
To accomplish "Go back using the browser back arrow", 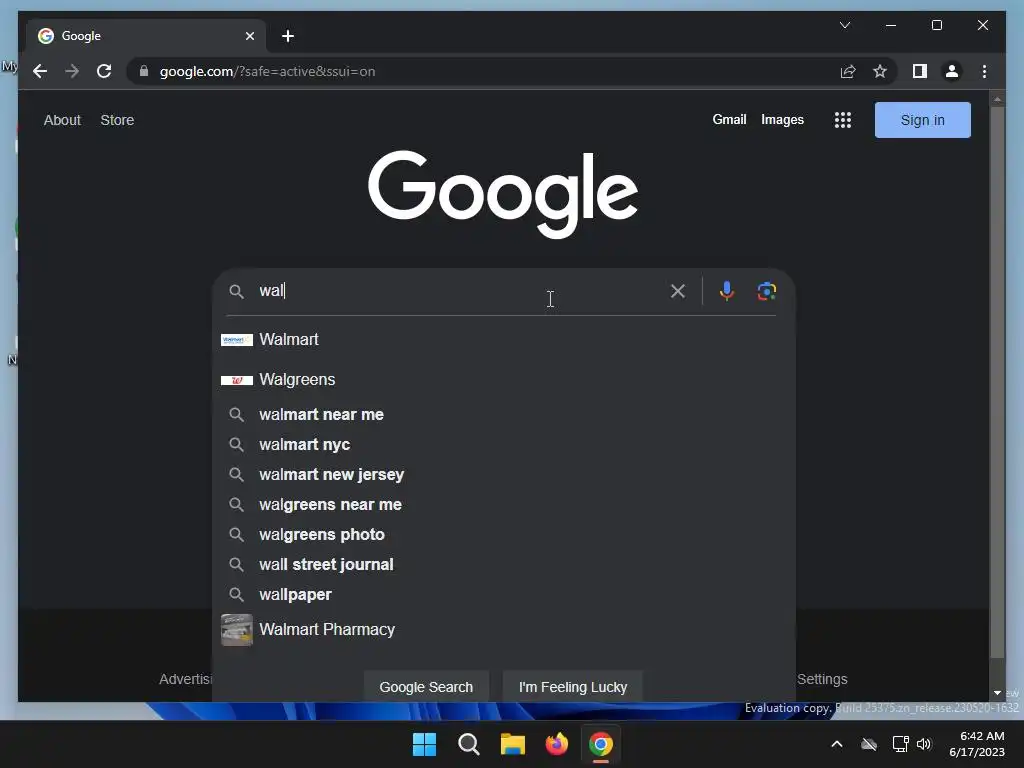I will click(40, 71).
